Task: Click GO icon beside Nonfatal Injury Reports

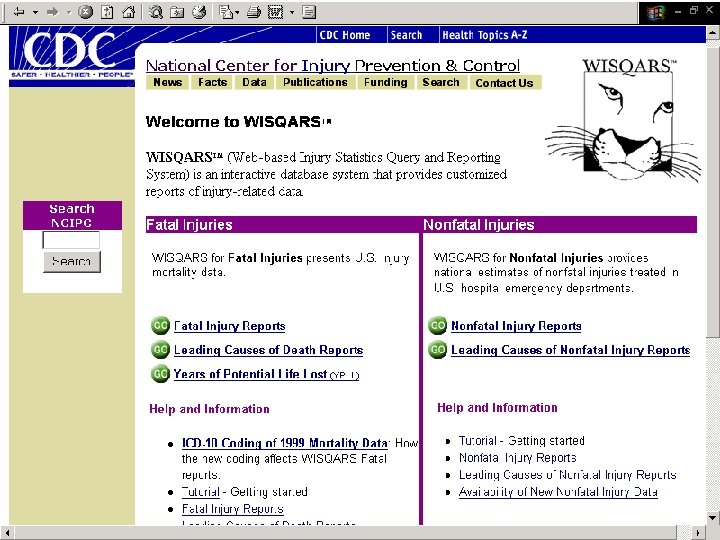Action: 438,326
